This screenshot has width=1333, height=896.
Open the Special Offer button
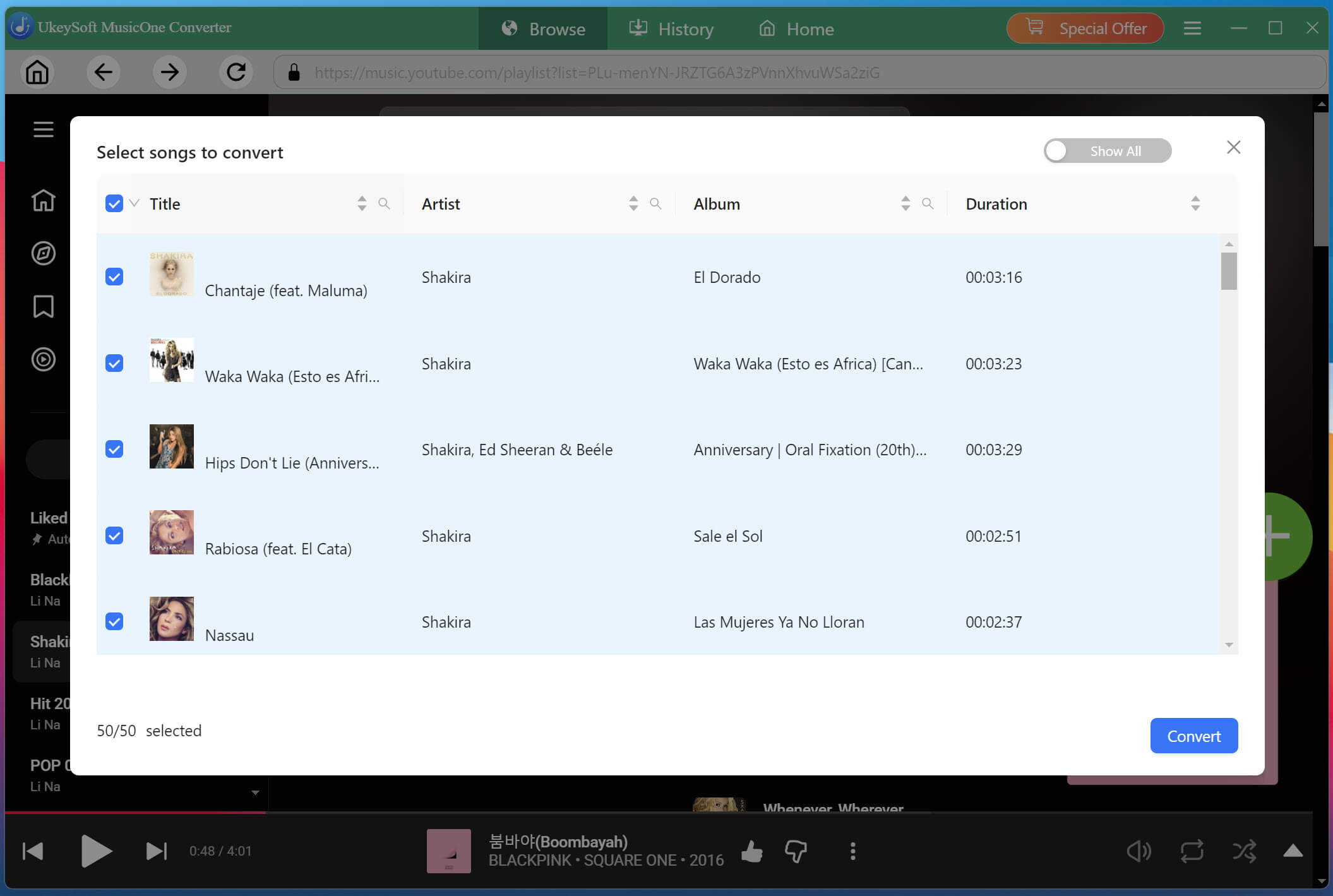(x=1085, y=28)
